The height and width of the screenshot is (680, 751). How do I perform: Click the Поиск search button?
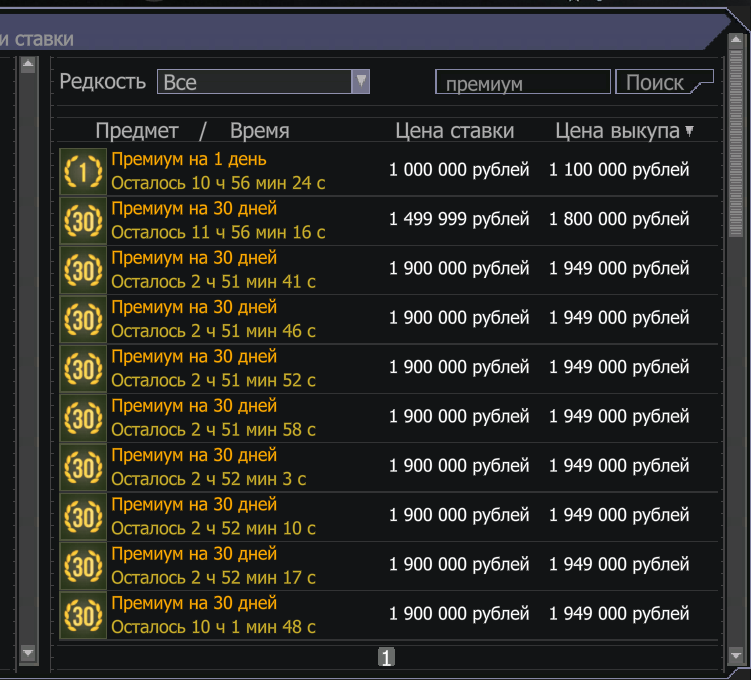664,82
